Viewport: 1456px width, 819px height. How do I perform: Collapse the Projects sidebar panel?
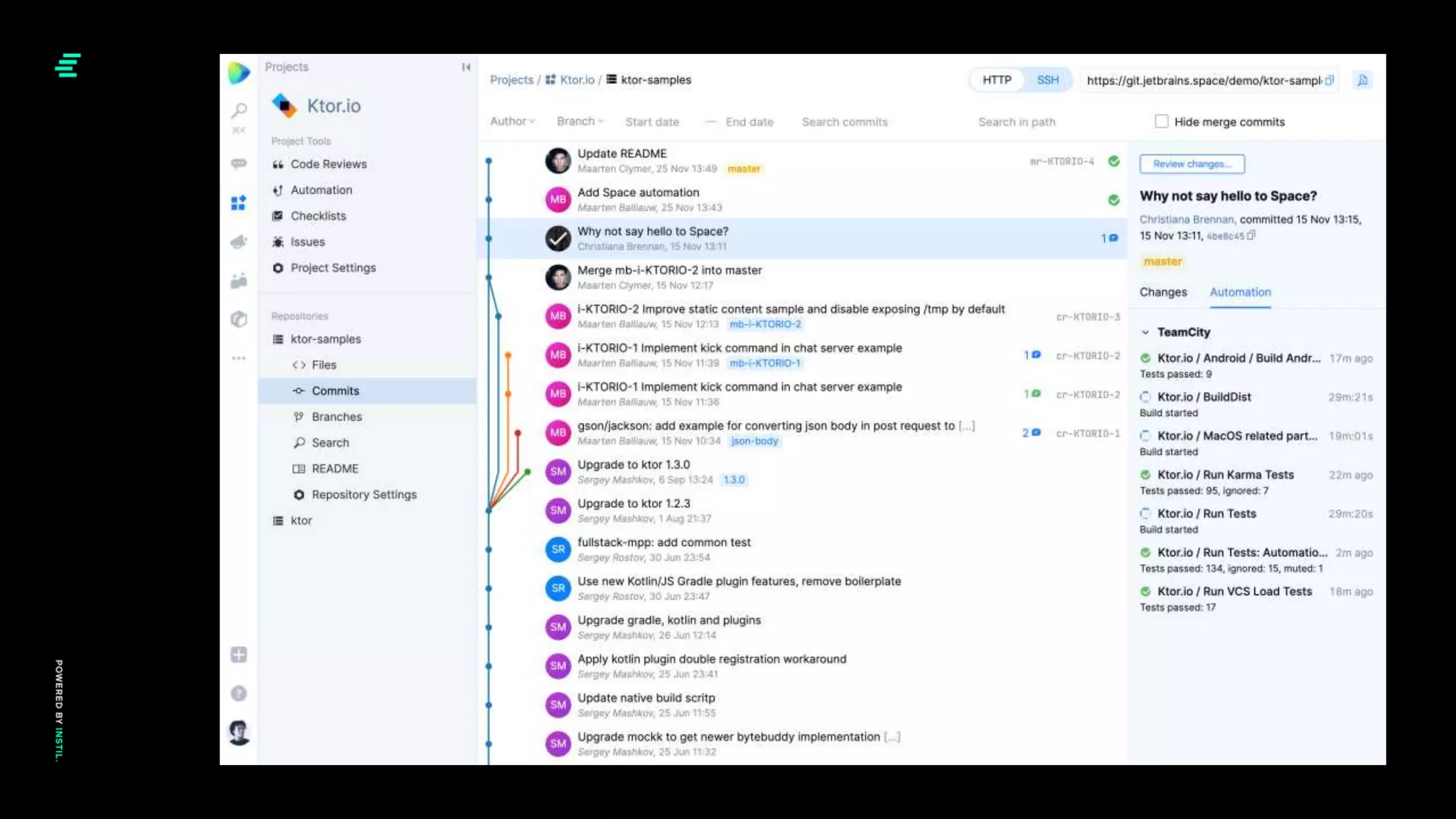pos(466,67)
